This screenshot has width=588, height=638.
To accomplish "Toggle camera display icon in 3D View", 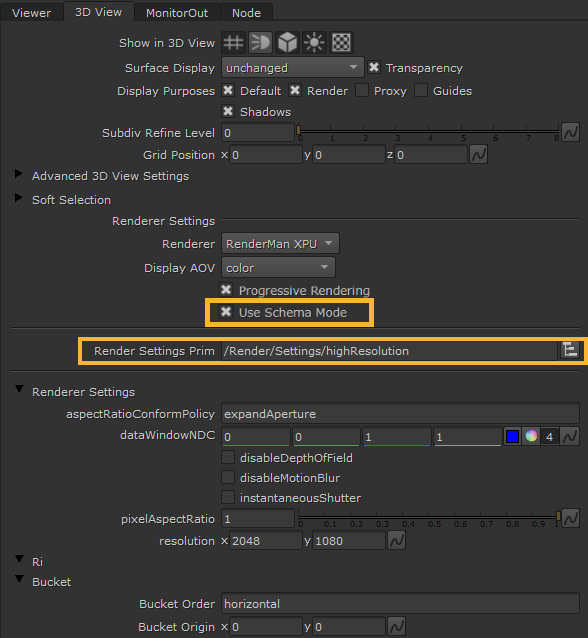I will coord(260,43).
